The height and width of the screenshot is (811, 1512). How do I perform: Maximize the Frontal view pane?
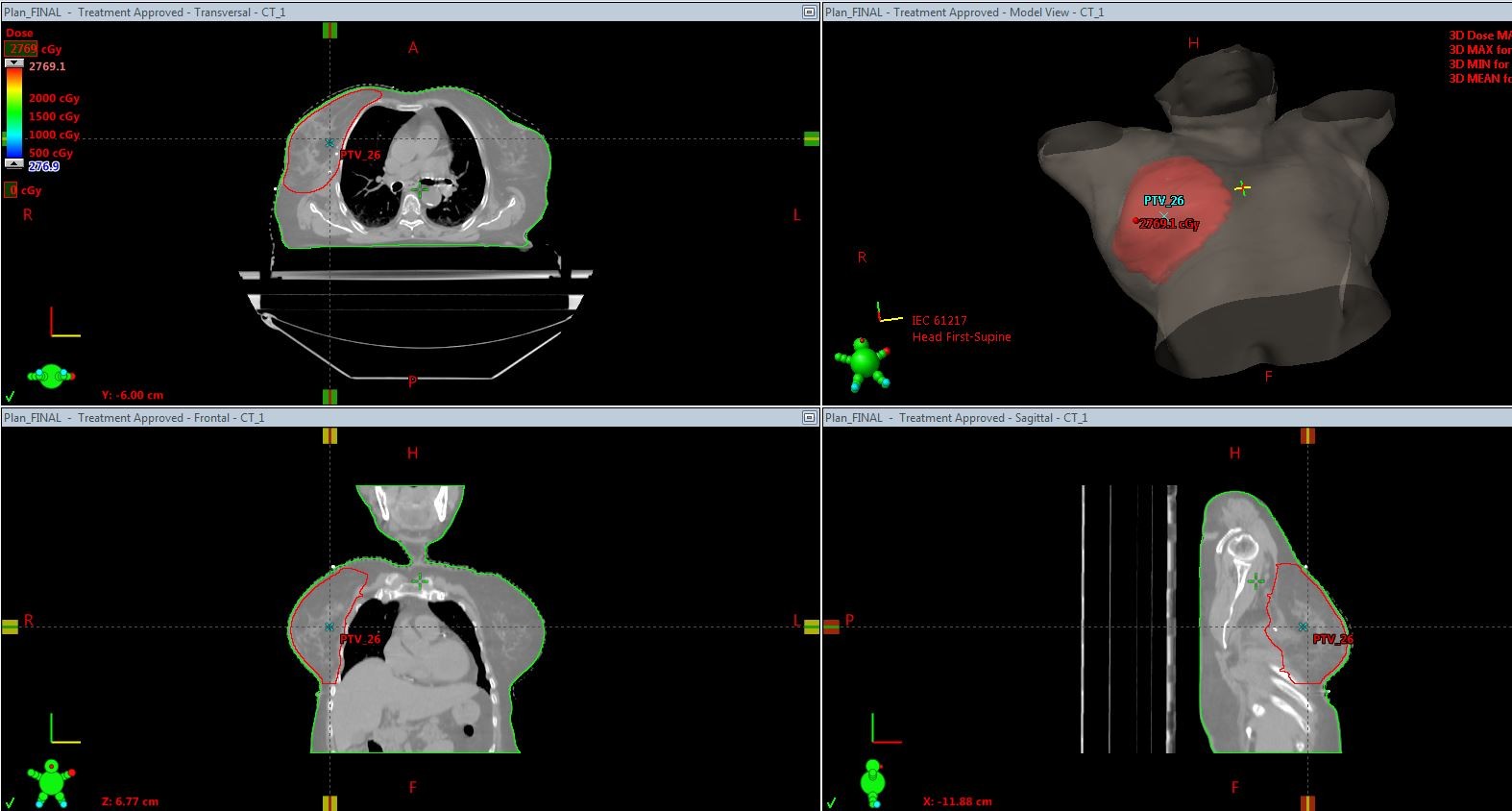pos(809,418)
